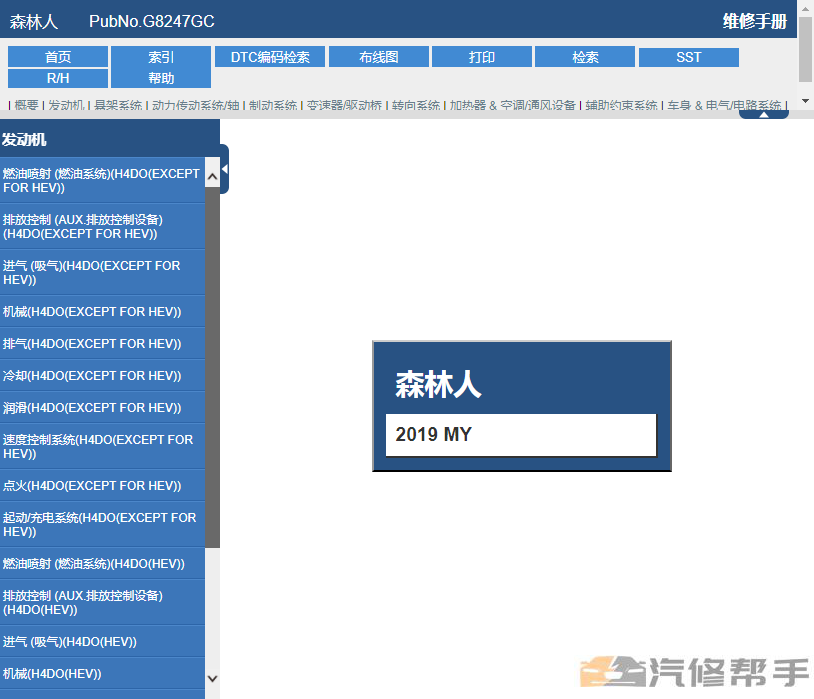Open the 索引 index button

click(161, 57)
